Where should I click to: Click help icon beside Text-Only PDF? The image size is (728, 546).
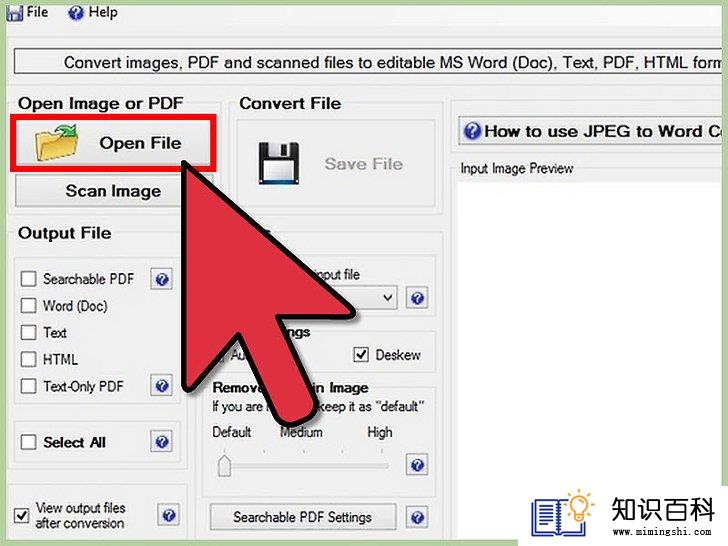162,386
